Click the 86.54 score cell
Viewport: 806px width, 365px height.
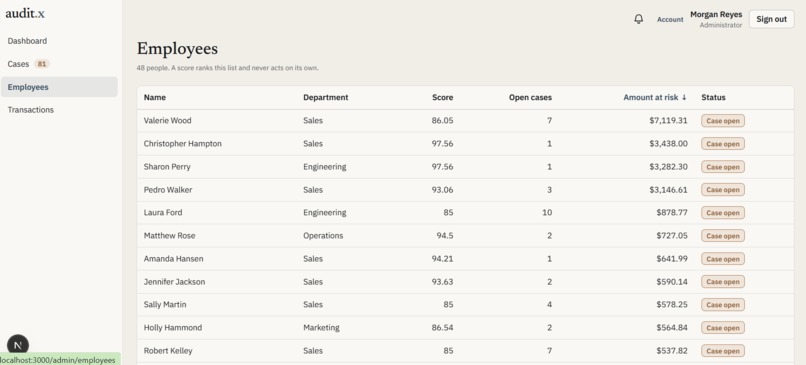(x=443, y=327)
